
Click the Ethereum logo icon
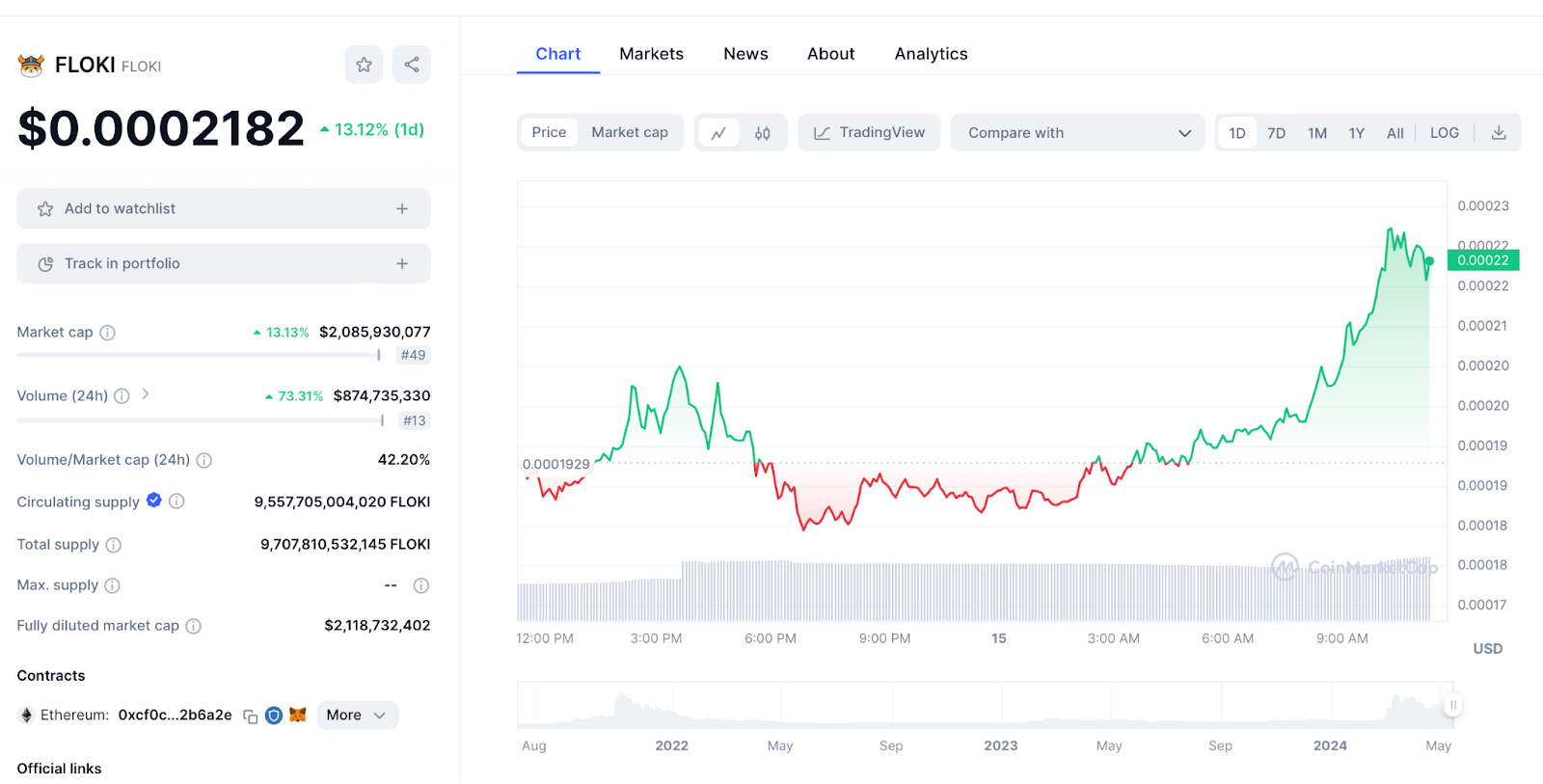[27, 716]
